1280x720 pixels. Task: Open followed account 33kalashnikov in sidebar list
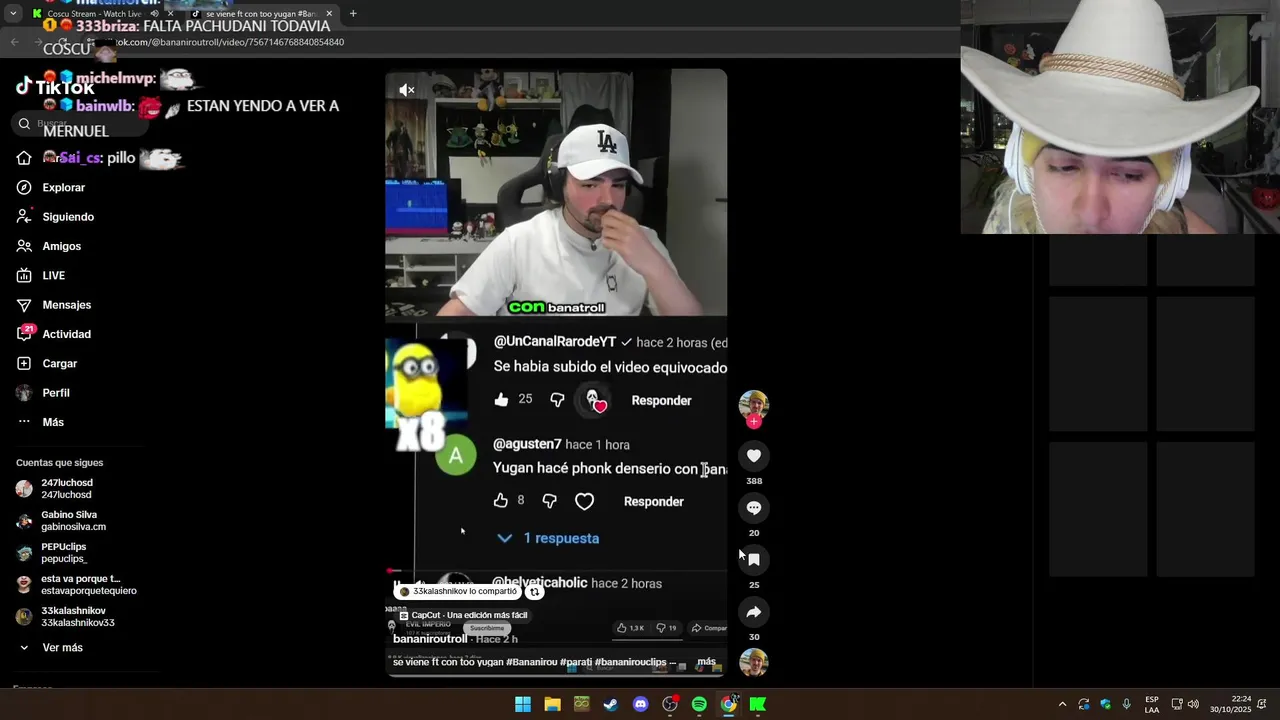(x=66, y=617)
